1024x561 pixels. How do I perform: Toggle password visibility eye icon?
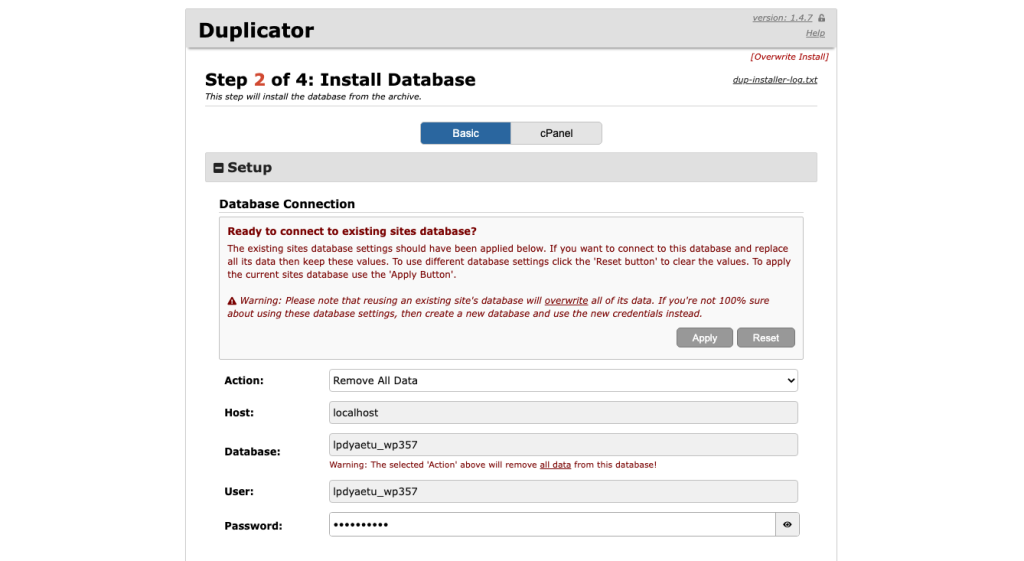[787, 524]
